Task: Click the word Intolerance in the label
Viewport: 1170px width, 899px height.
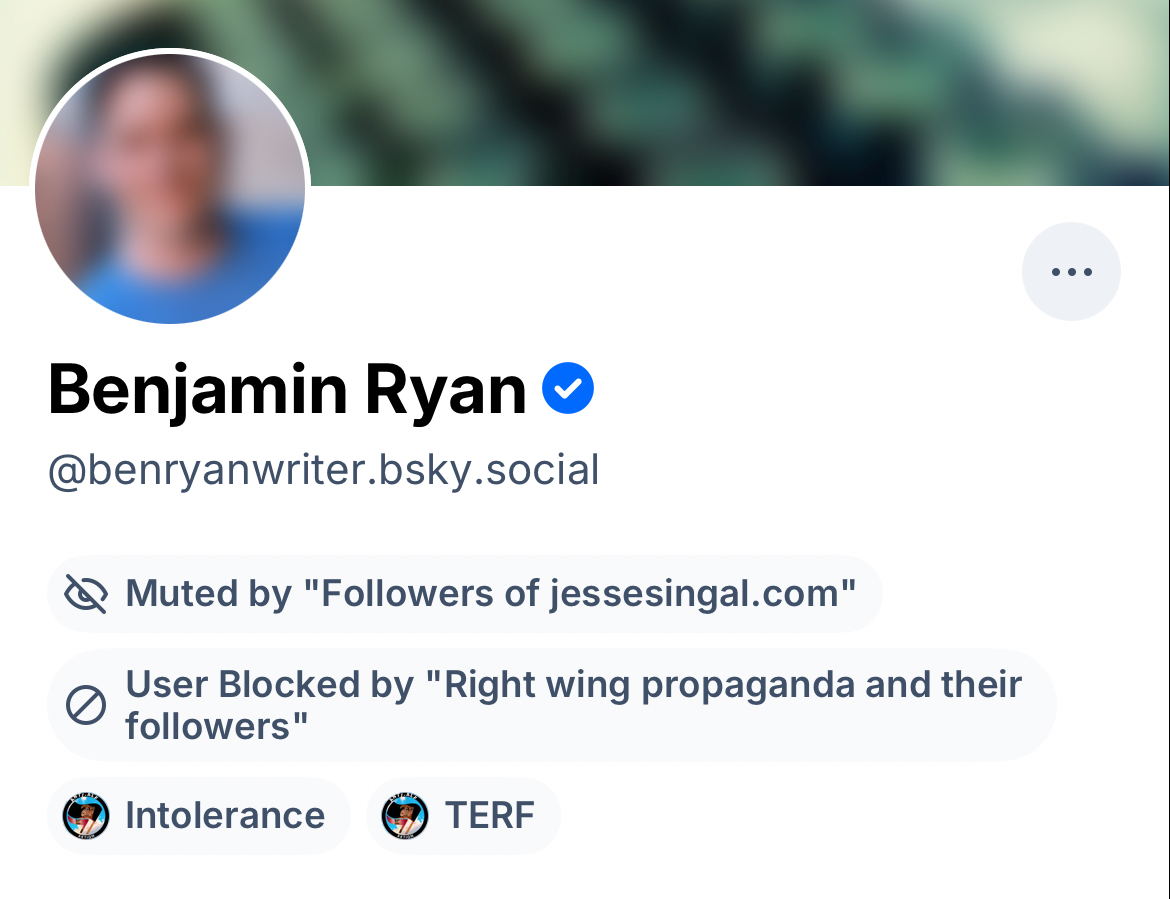Action: coord(225,816)
